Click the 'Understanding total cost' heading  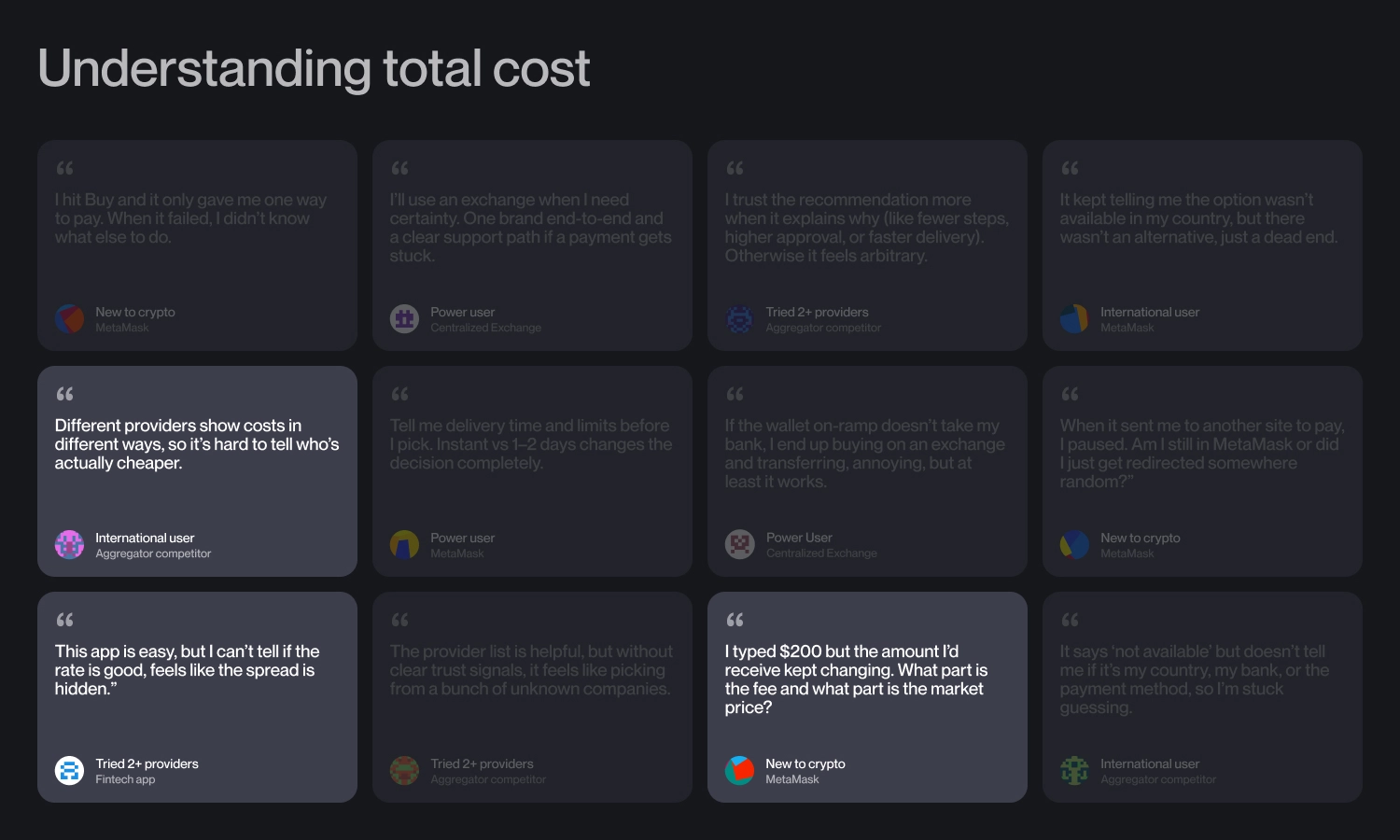[314, 68]
